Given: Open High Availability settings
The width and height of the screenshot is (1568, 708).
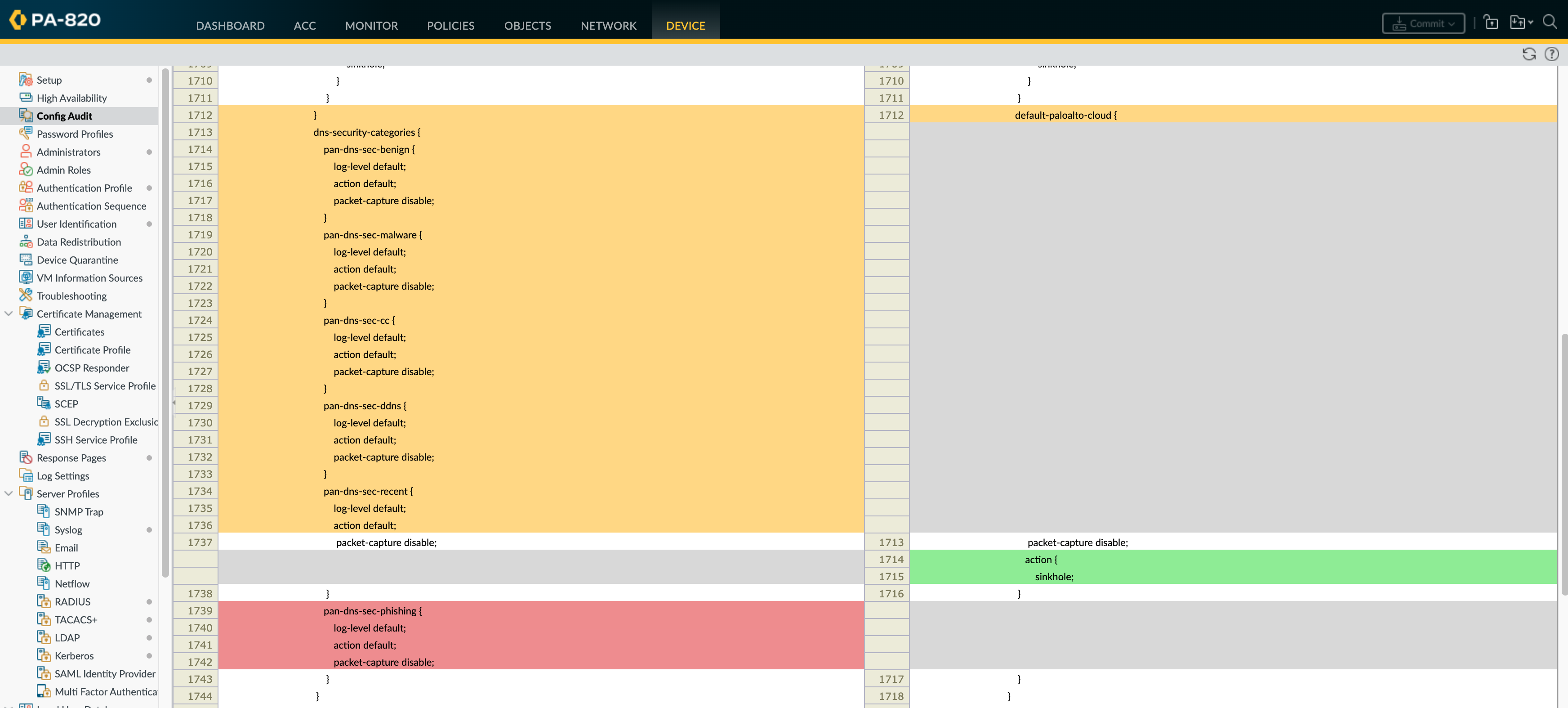Looking at the screenshot, I should pyautogui.click(x=71, y=98).
